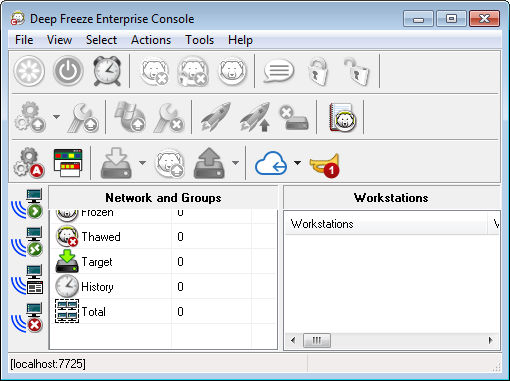
Task: Click the Restart workstation toolbar icon
Action: pos(29,71)
